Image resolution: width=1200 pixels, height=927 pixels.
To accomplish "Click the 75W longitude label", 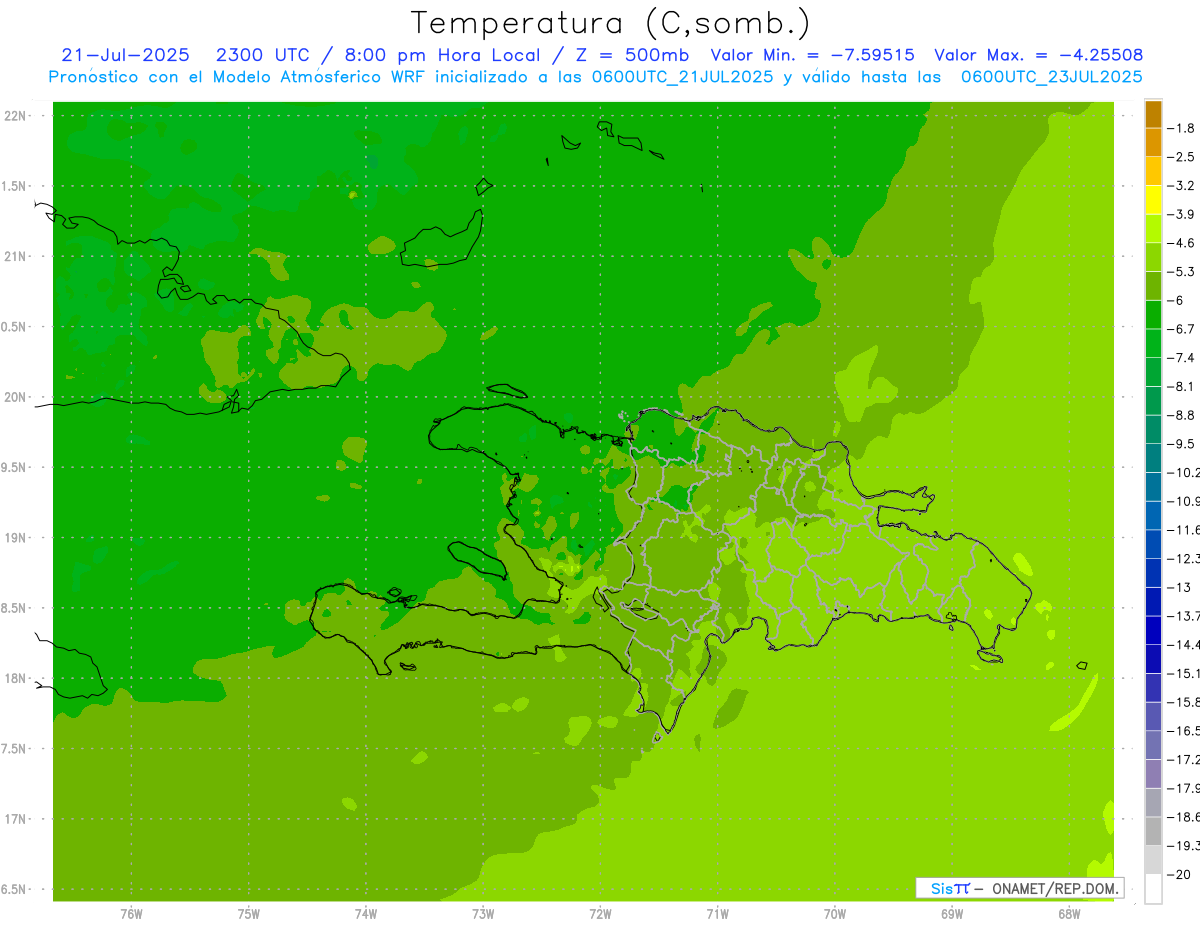I will click(249, 914).
